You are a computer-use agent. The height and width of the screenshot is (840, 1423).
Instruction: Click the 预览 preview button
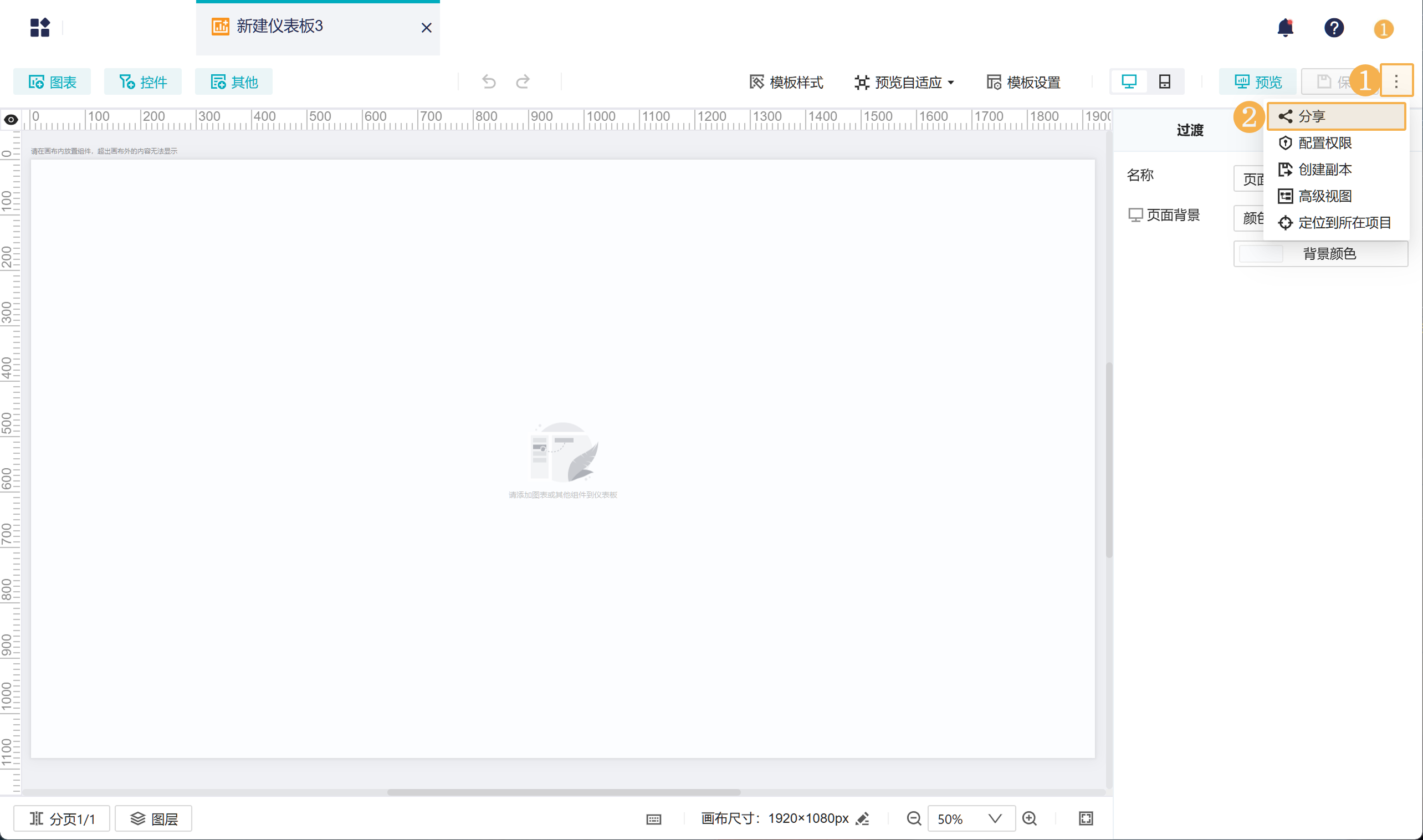(x=1258, y=82)
